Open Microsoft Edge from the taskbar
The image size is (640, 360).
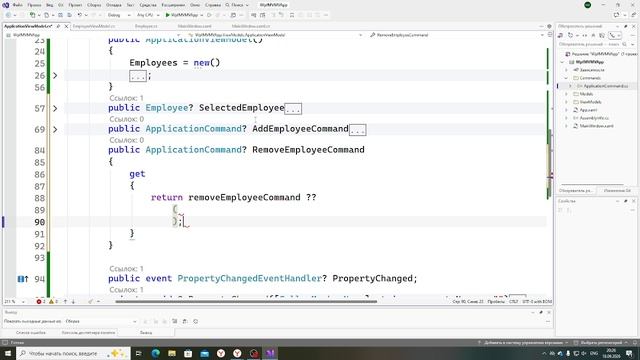(156, 353)
